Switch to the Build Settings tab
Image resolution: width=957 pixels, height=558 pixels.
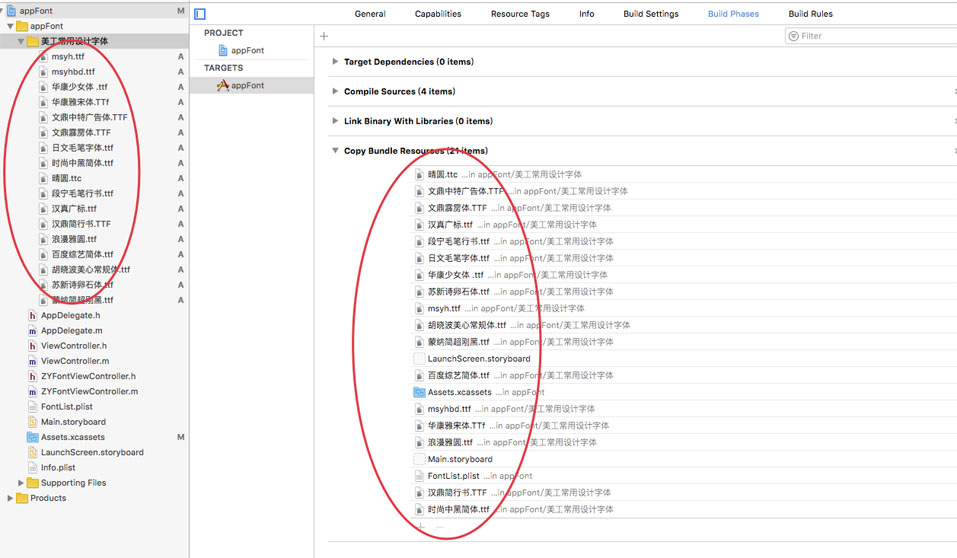[650, 14]
